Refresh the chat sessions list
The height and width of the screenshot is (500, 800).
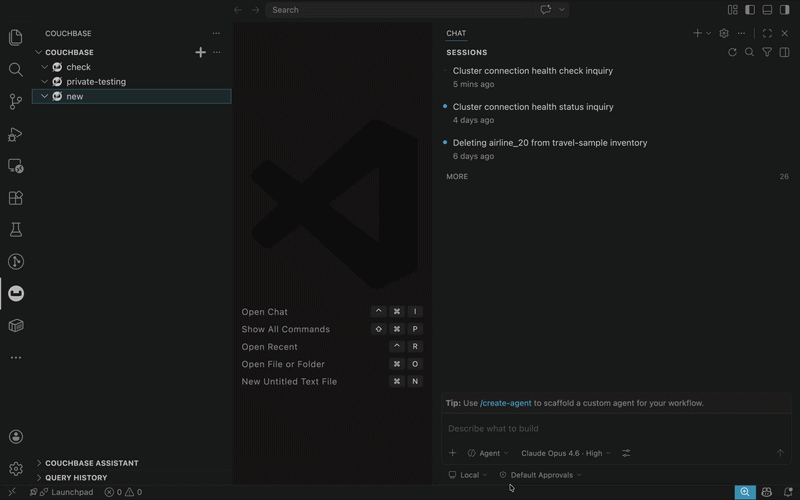732,52
